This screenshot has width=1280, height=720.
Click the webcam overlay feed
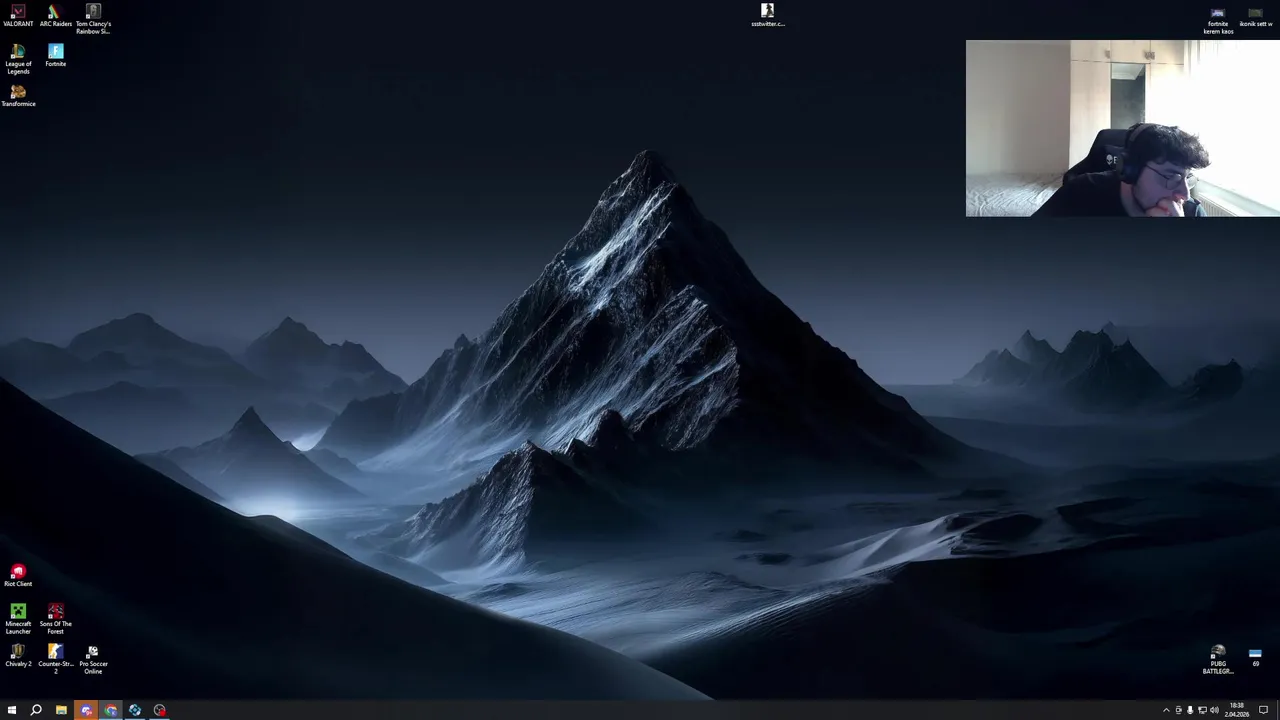pyautogui.click(x=1122, y=128)
